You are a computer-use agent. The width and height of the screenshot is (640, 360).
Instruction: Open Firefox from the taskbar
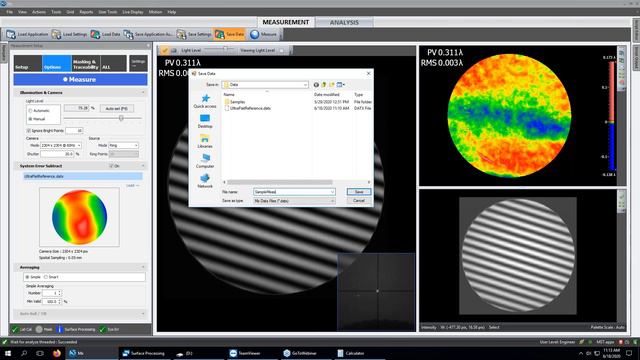click(x=57, y=353)
